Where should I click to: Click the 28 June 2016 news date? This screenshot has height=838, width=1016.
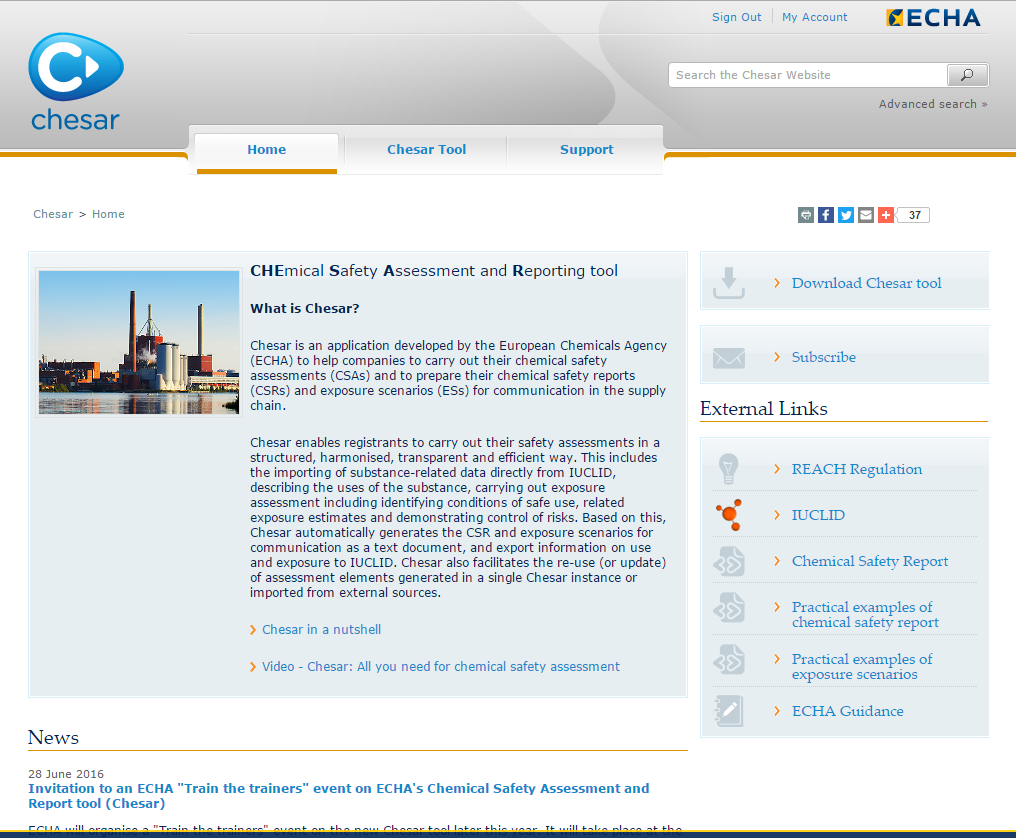click(65, 774)
